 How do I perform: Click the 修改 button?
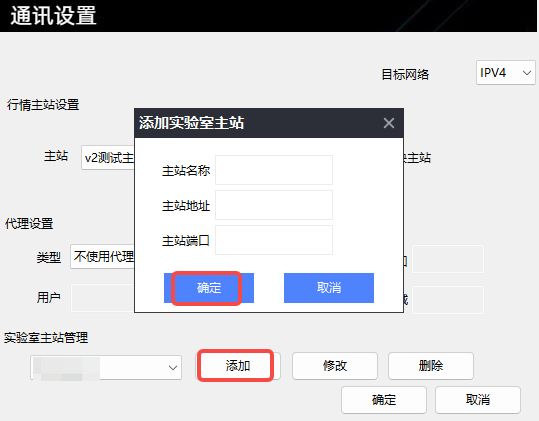click(335, 366)
